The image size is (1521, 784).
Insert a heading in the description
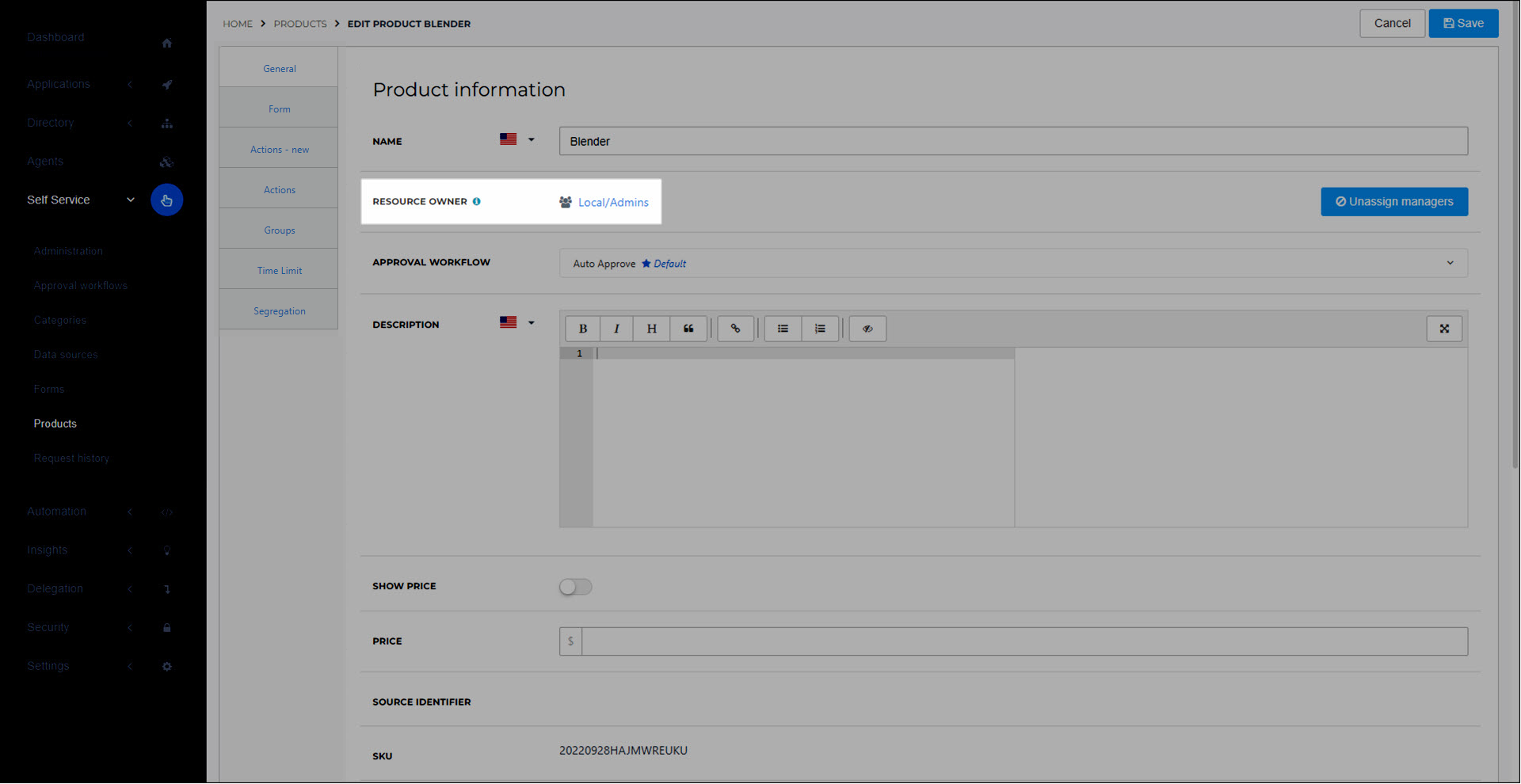click(x=651, y=328)
